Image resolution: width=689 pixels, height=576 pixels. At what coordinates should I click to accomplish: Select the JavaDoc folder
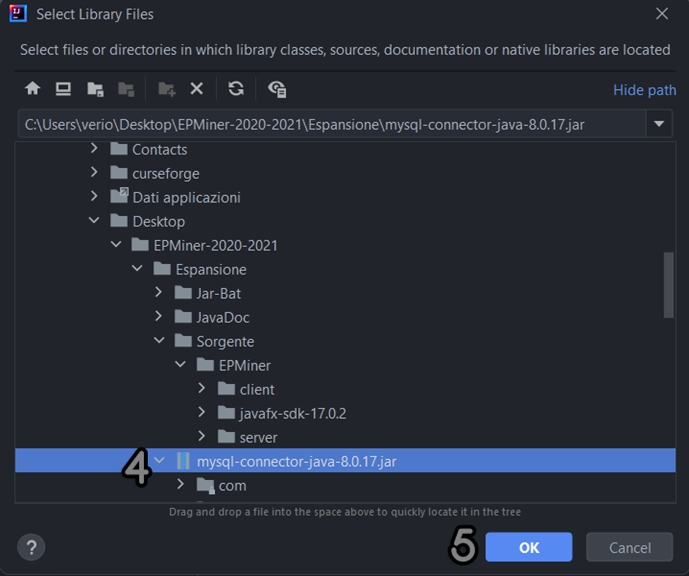coord(345,317)
